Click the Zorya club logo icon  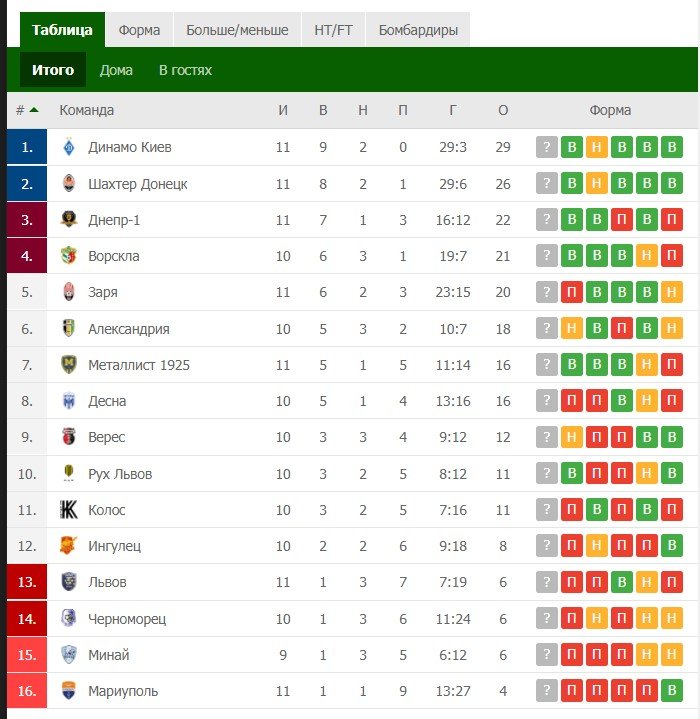pos(69,292)
